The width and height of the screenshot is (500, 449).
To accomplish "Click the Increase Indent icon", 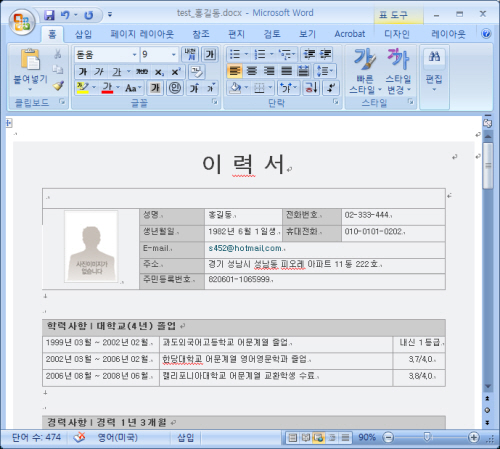I will tap(326, 54).
